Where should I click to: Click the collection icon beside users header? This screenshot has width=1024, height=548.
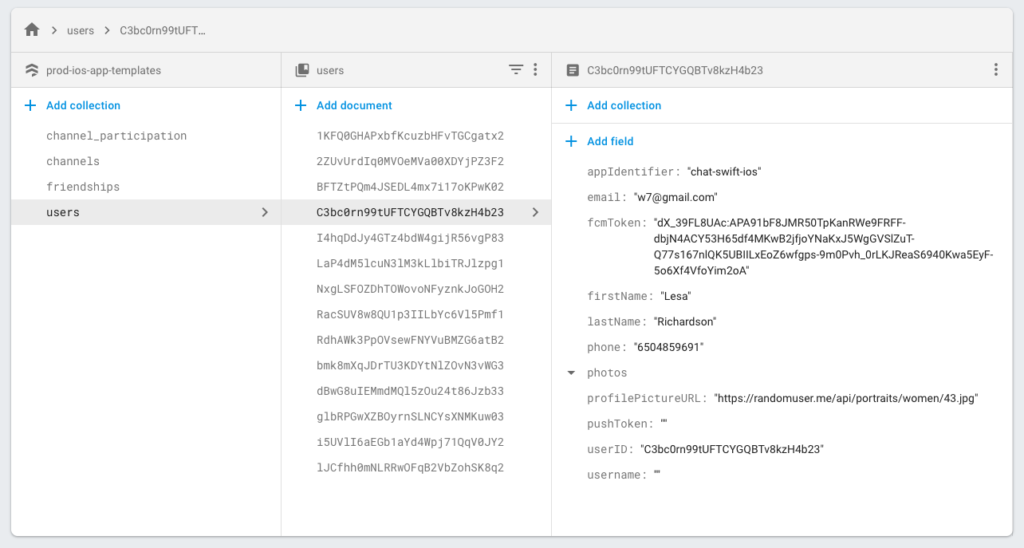302,71
